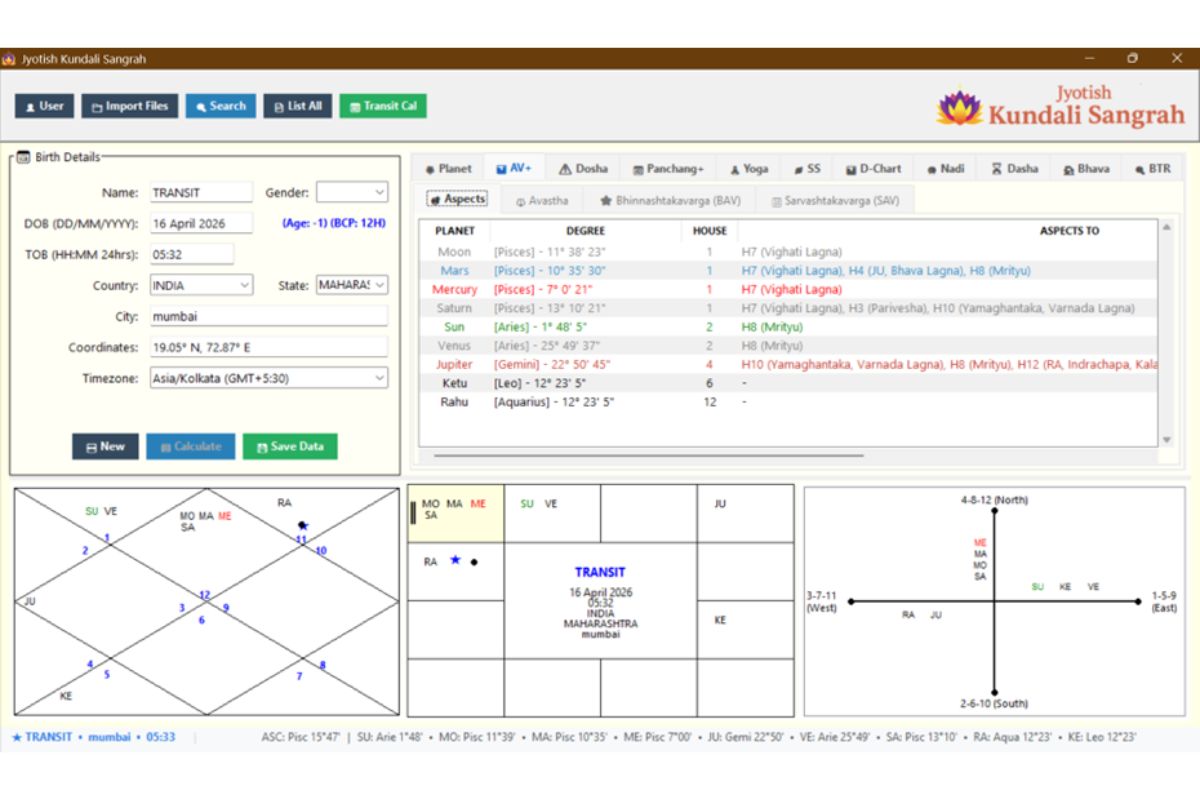This screenshot has height=800, width=1200.
Task: Open the BTR tab
Action: (1152, 169)
